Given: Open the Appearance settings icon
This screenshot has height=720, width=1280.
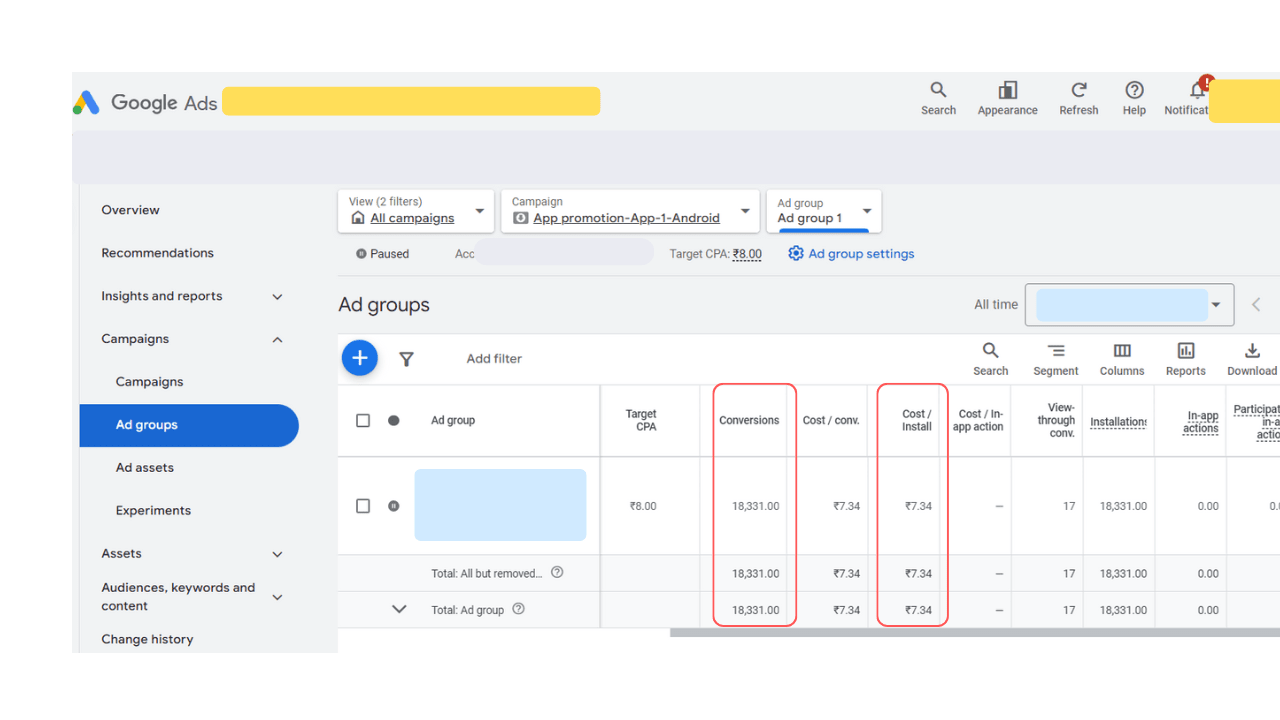Looking at the screenshot, I should [x=1007, y=91].
